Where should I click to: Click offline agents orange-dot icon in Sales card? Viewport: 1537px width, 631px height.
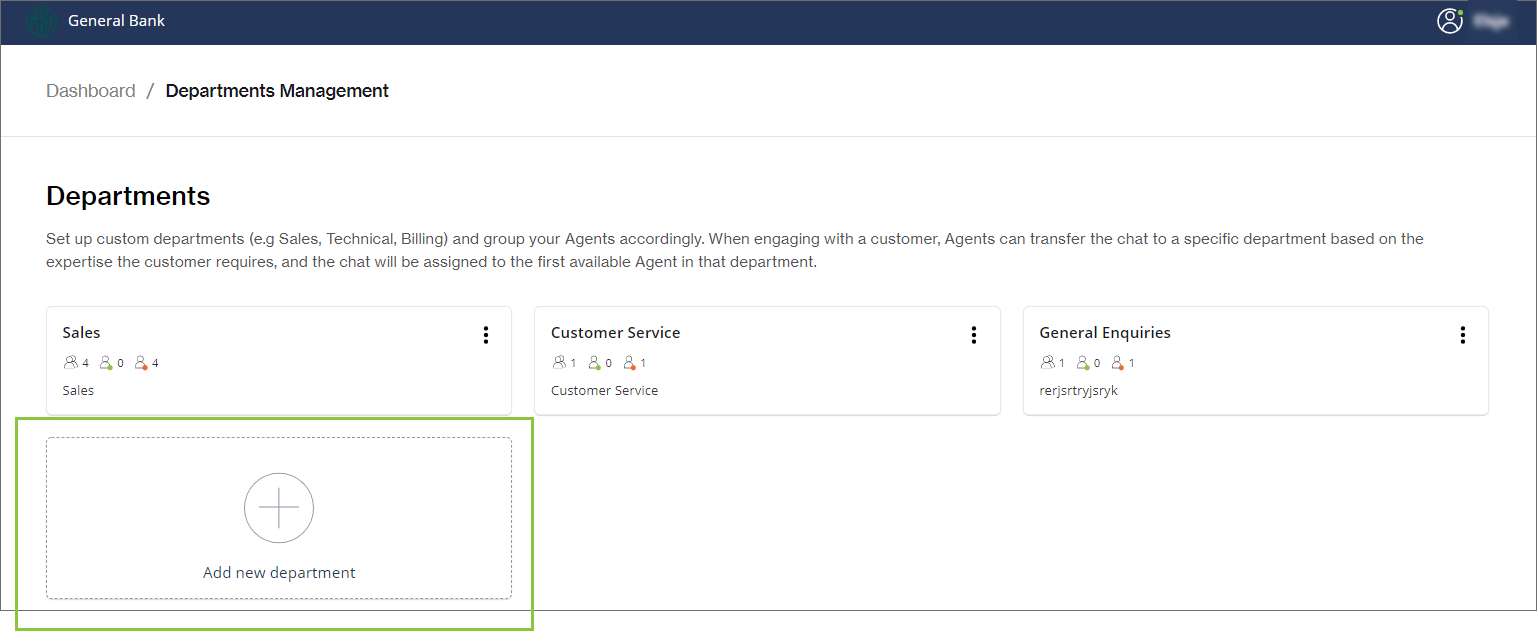pos(141,363)
